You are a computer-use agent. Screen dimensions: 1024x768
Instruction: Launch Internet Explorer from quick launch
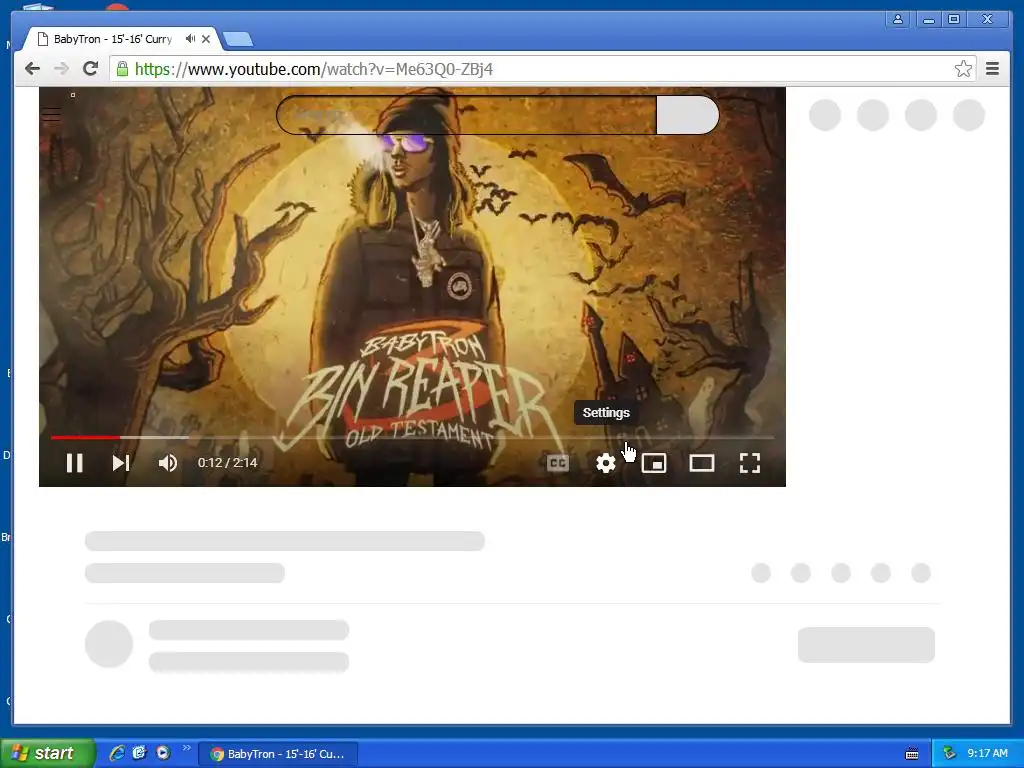117,753
